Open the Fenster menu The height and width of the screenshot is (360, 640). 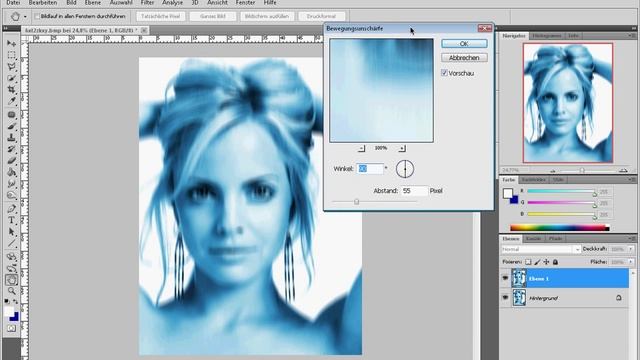(x=246, y=3)
